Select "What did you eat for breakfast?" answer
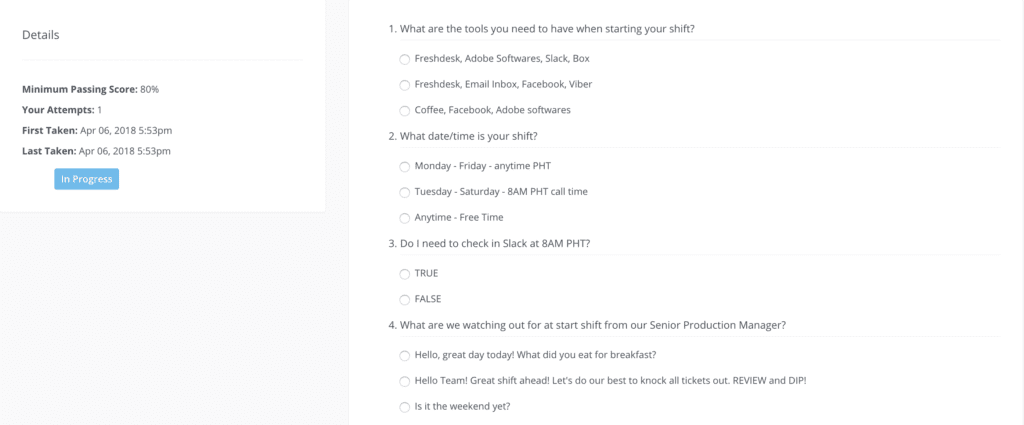Viewport: 1024px width, 425px height. coord(404,356)
